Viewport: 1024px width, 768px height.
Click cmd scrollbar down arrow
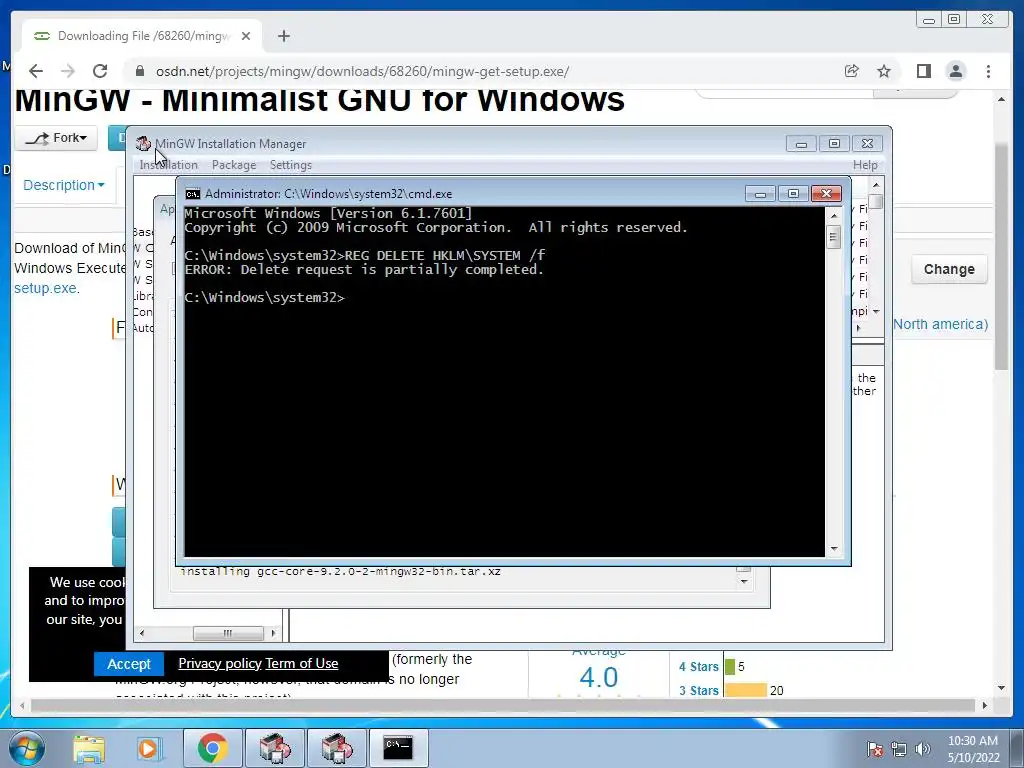[833, 549]
